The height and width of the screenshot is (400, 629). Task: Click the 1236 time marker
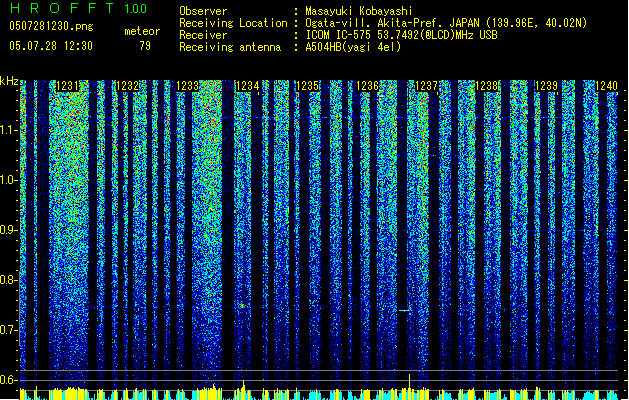(367, 86)
